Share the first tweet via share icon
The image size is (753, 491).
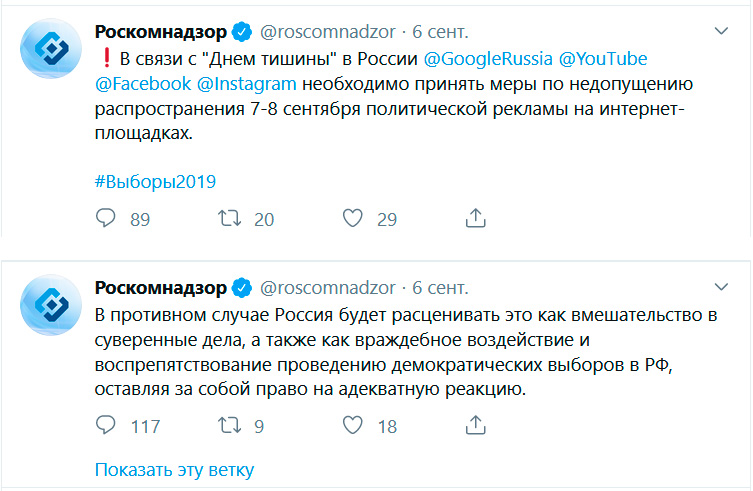coord(476,218)
